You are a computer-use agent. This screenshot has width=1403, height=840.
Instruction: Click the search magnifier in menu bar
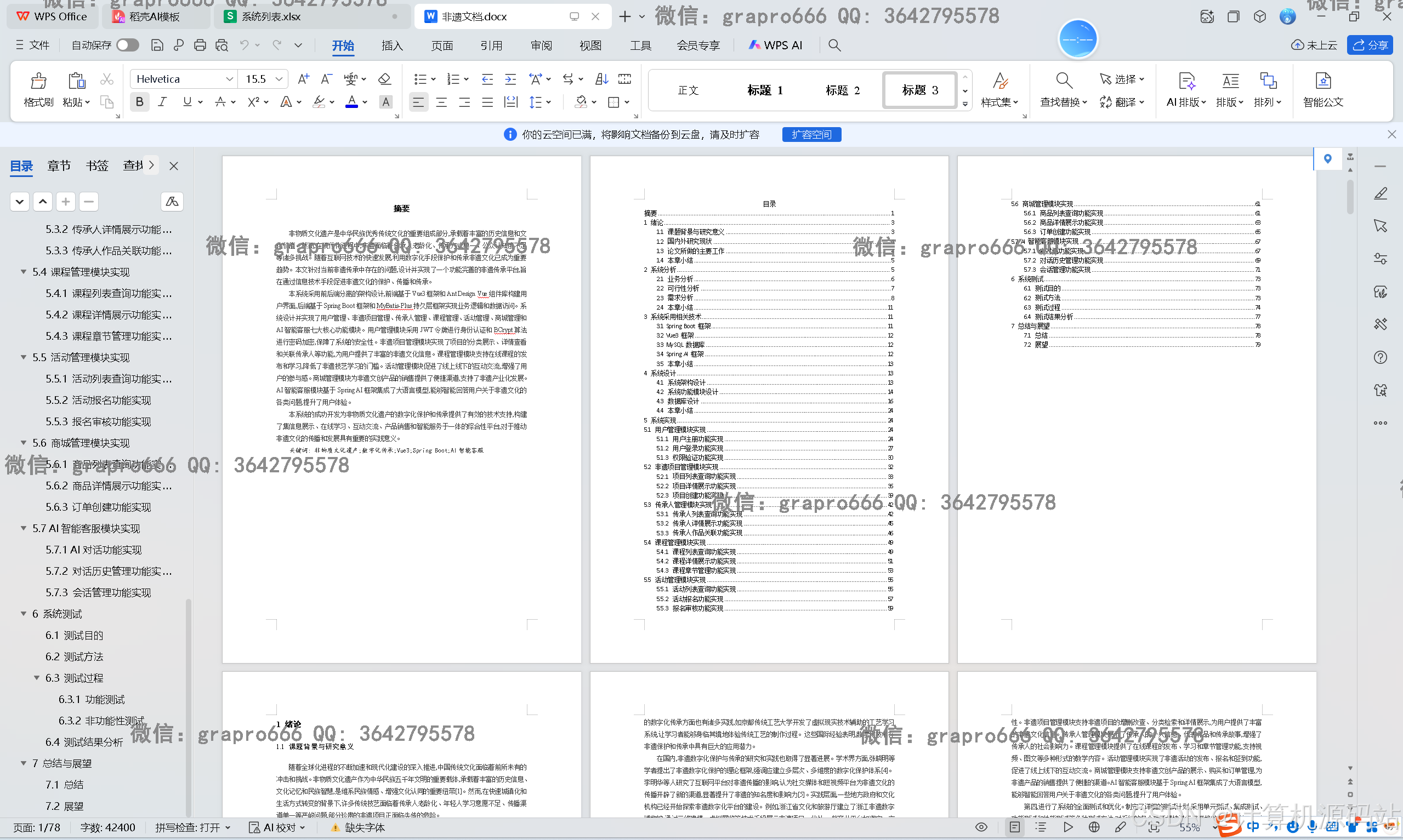pyautogui.click(x=834, y=45)
